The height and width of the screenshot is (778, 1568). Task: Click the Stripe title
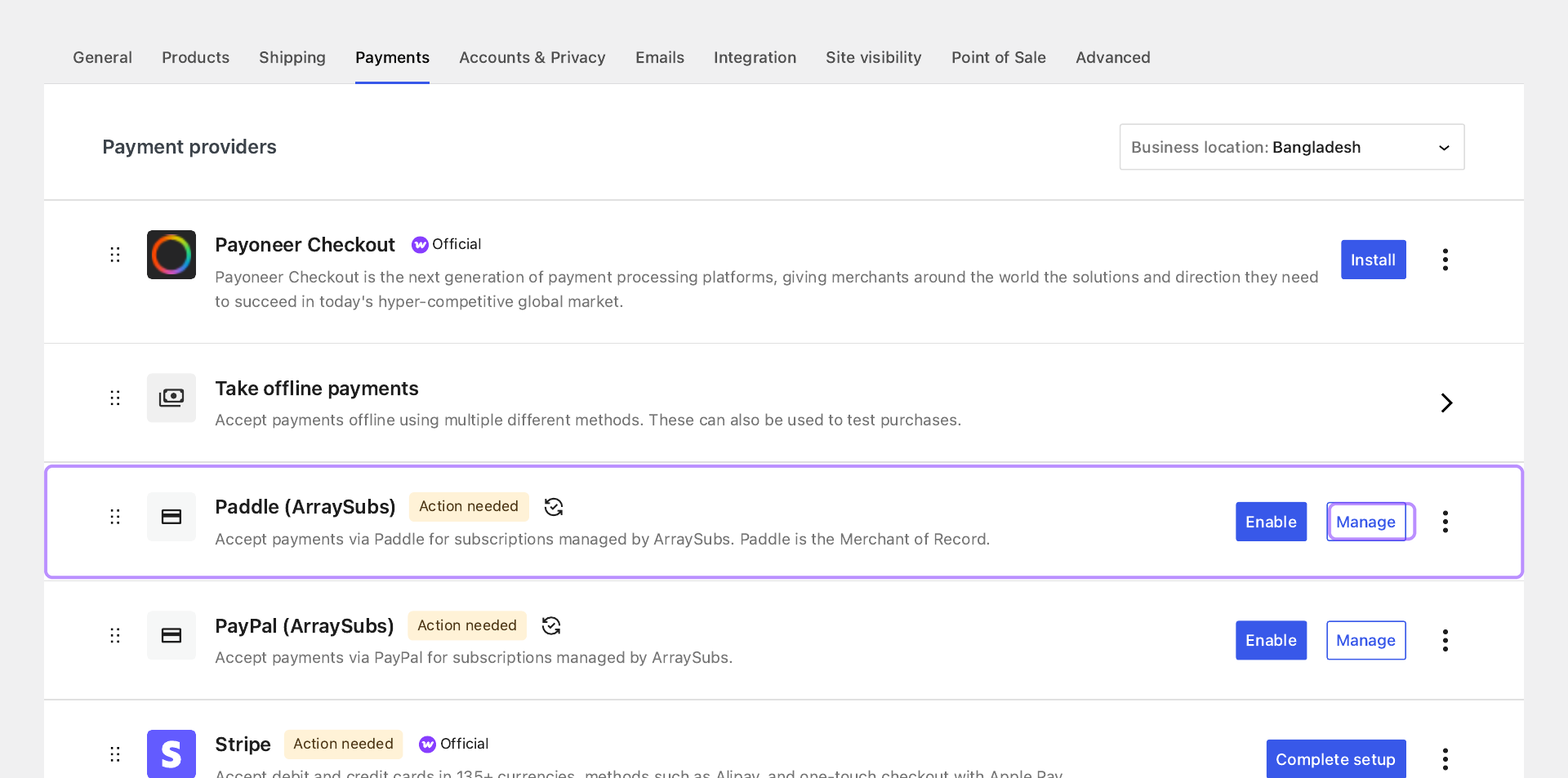(x=243, y=745)
